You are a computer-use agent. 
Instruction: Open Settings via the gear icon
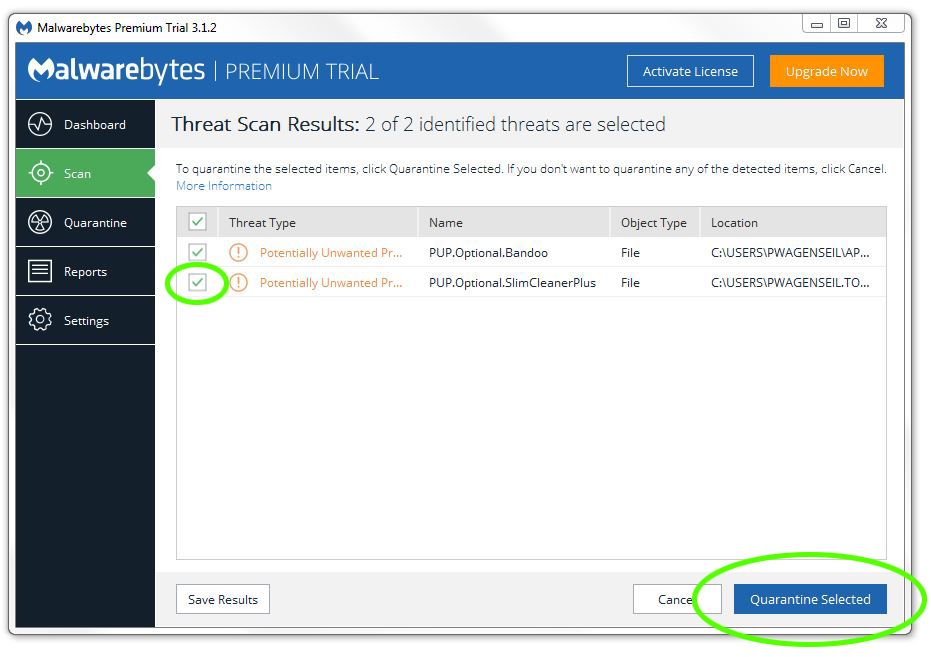click(38, 320)
